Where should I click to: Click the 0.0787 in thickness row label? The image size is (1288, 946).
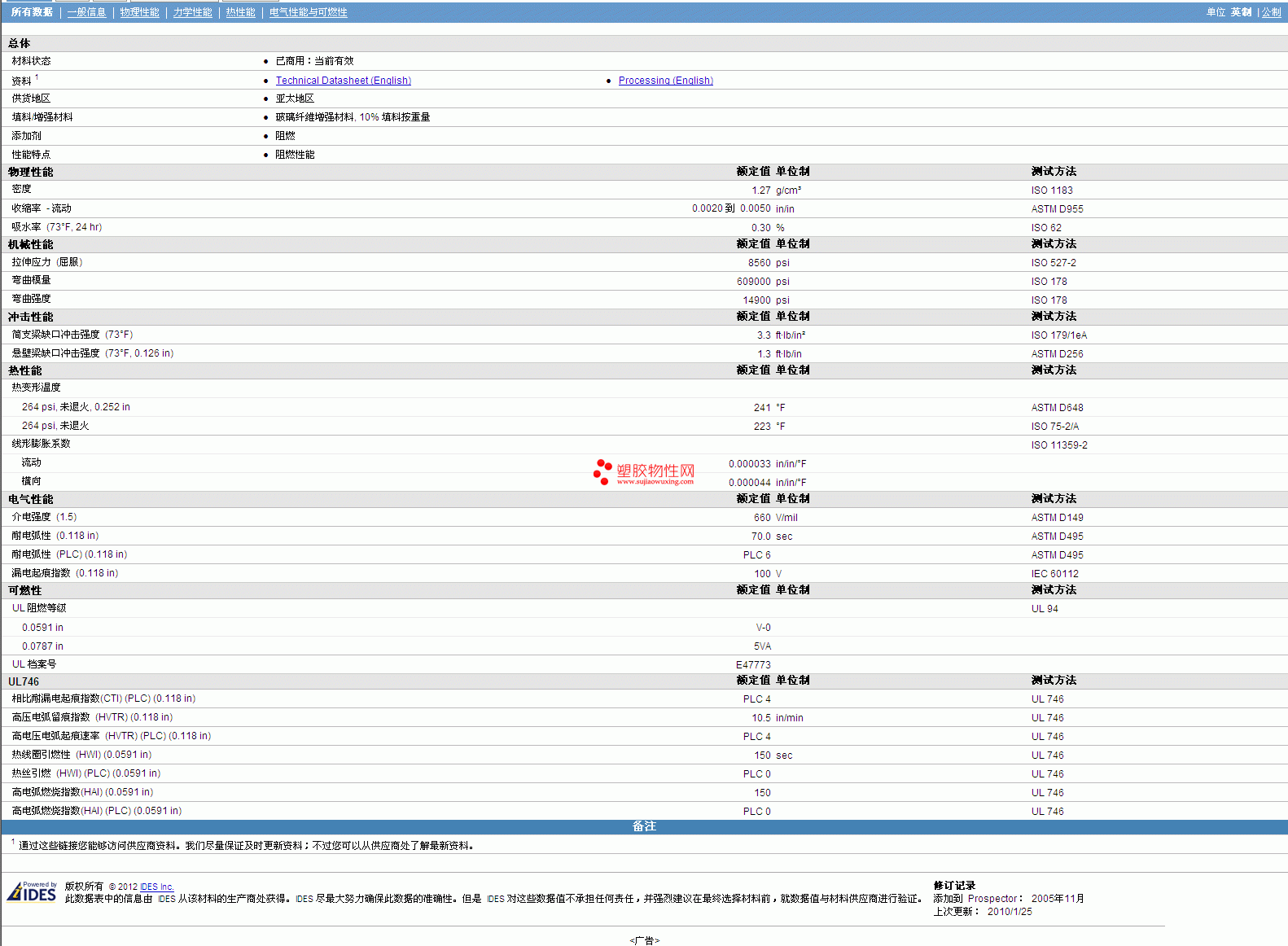point(42,646)
